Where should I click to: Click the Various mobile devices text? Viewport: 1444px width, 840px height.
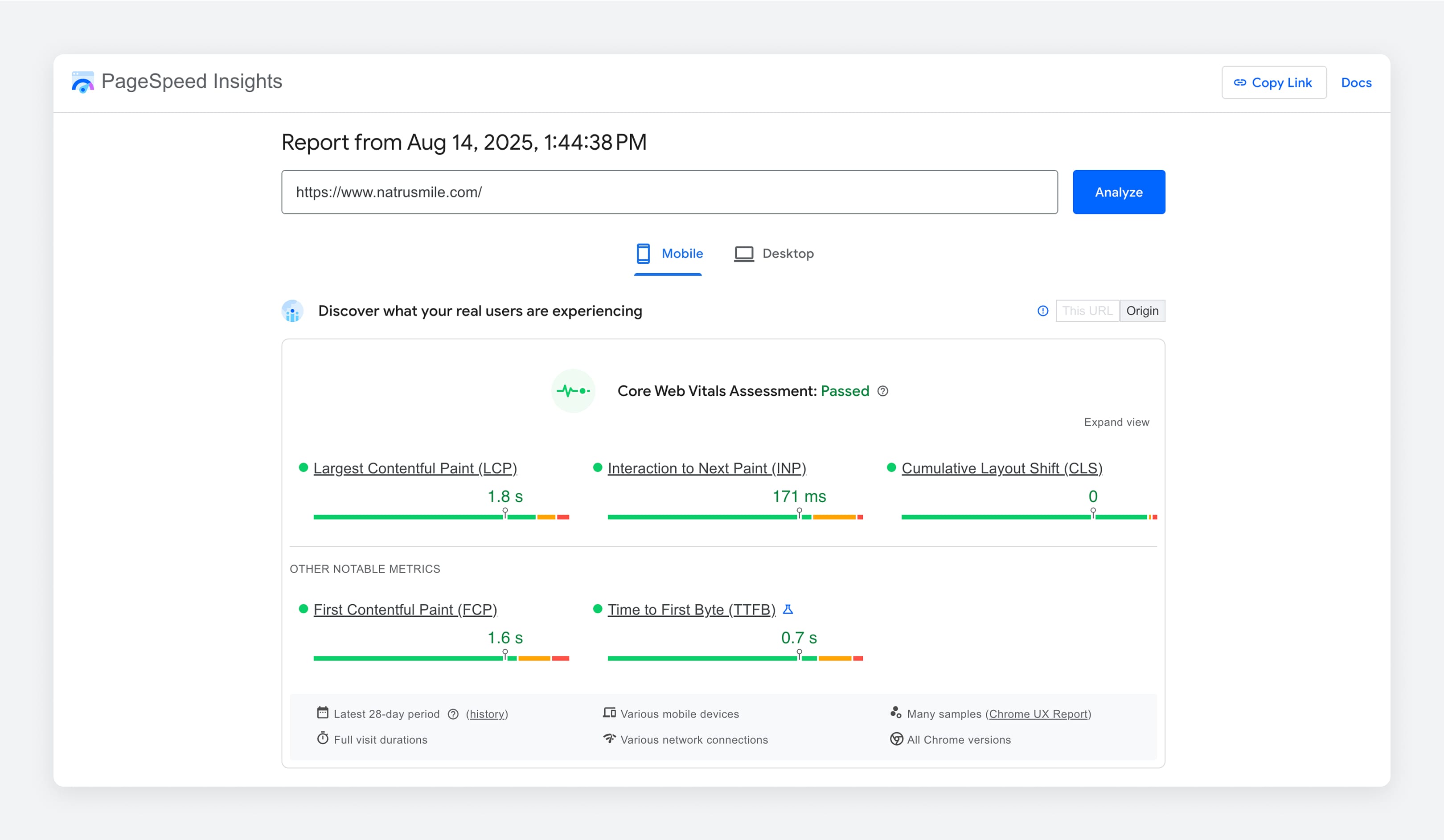click(680, 714)
